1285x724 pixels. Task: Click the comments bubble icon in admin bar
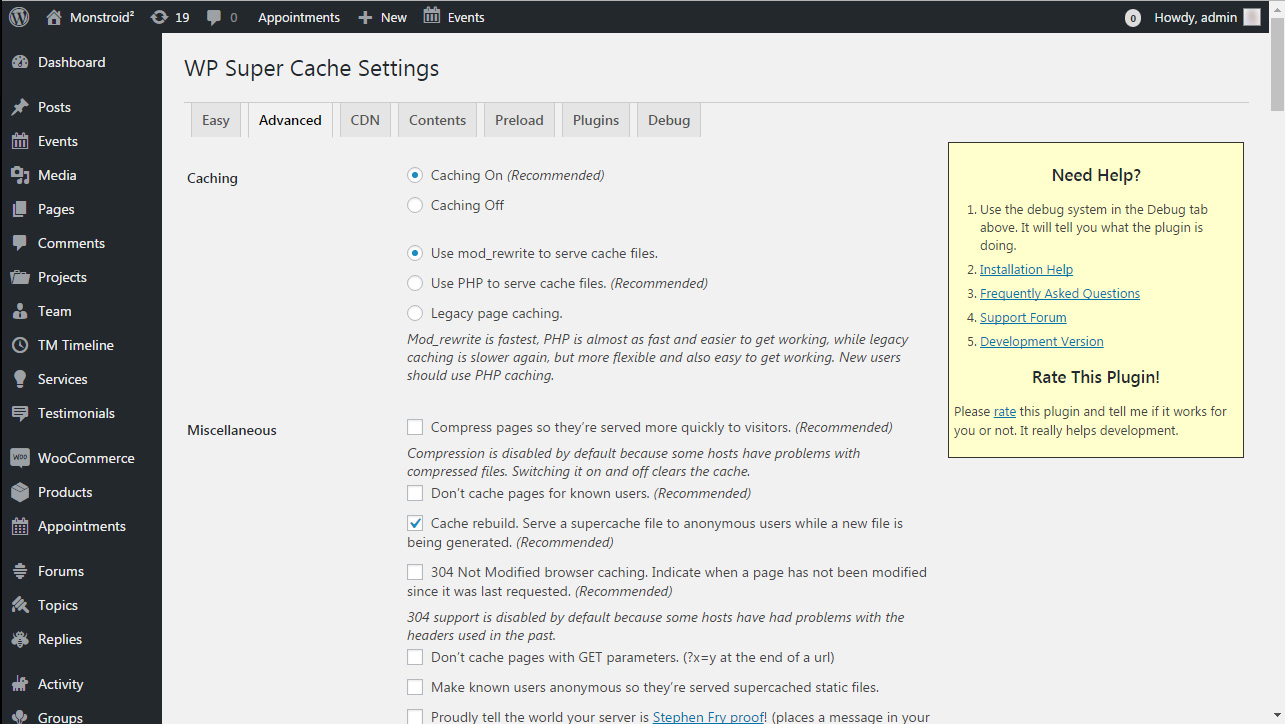pos(214,17)
